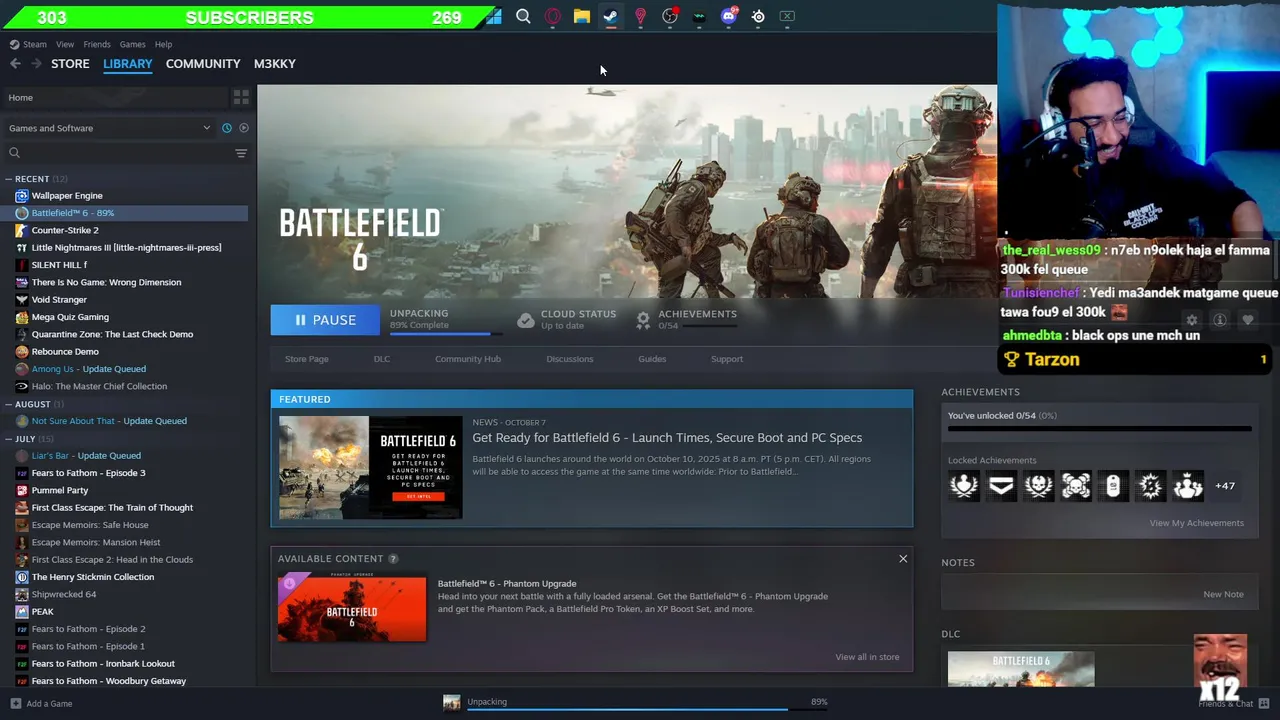
Task: Open the Friends menu
Action: point(97,44)
